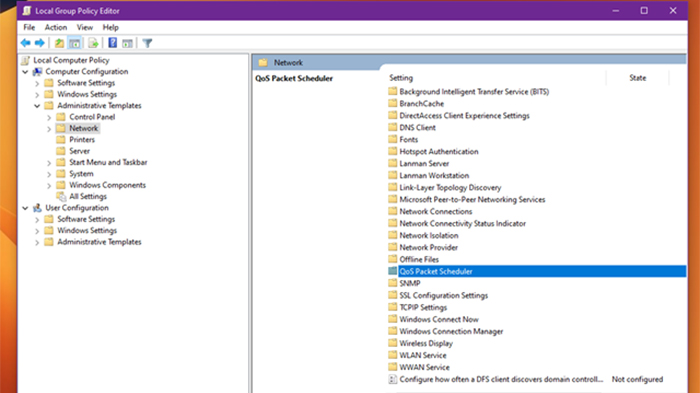700x393 pixels.
Task: Open the Help toolbar icon
Action: [x=112, y=43]
